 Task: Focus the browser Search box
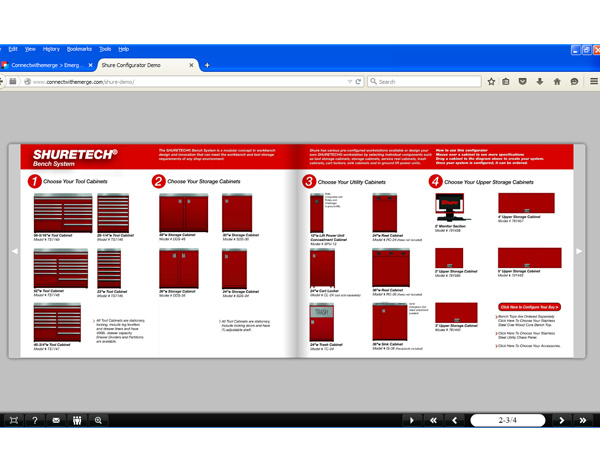click(x=424, y=82)
